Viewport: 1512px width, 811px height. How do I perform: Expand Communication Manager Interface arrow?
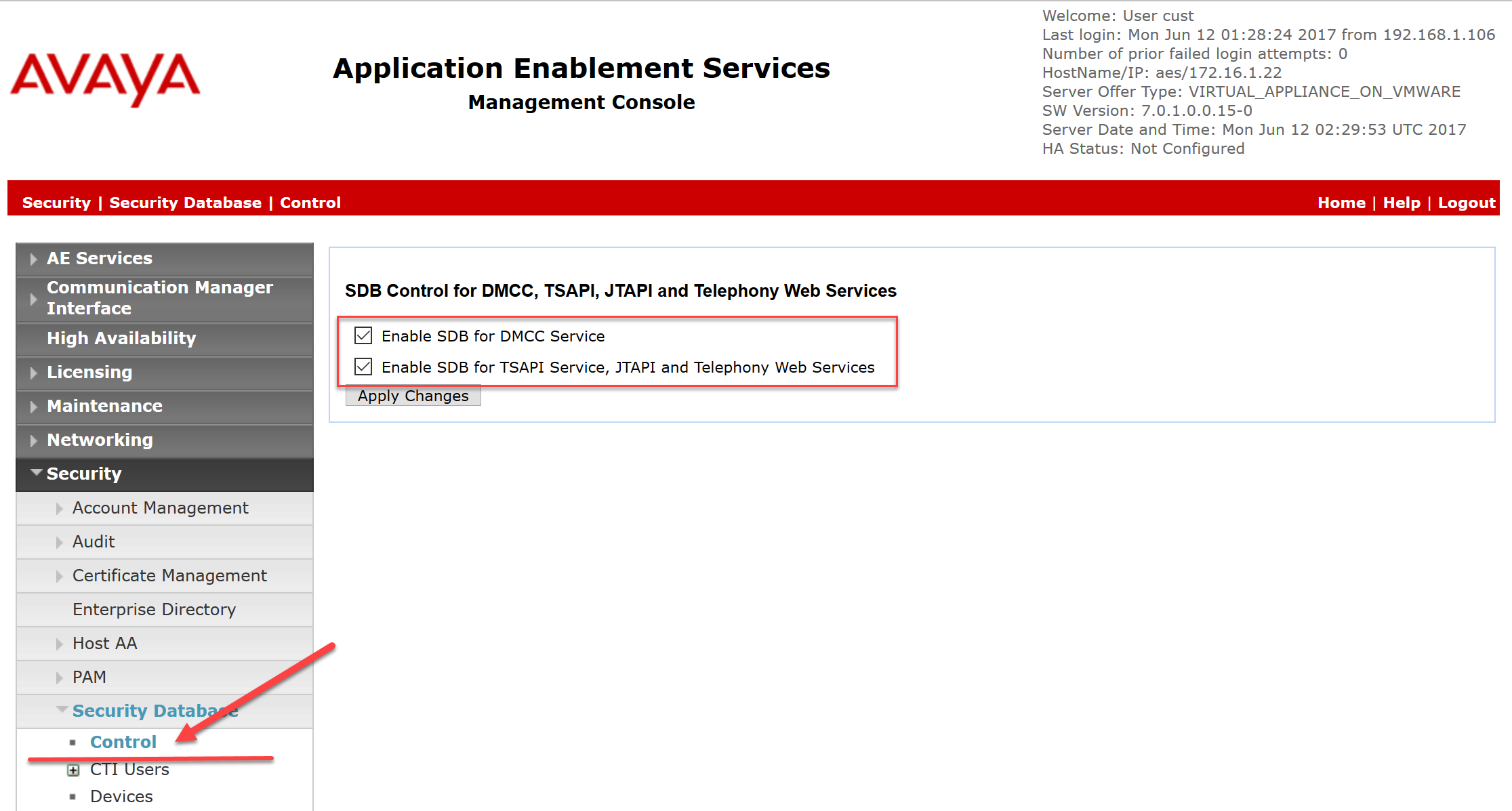tap(33, 298)
